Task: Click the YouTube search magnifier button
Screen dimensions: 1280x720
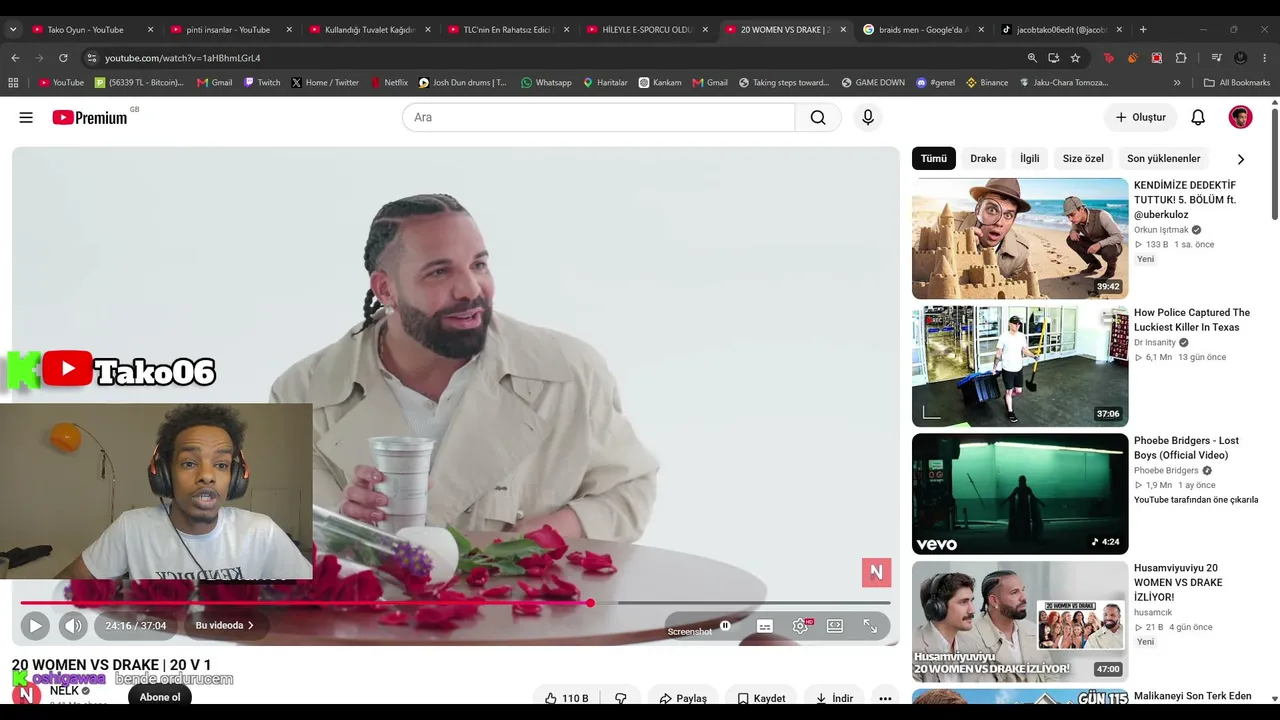Action: 818,117
